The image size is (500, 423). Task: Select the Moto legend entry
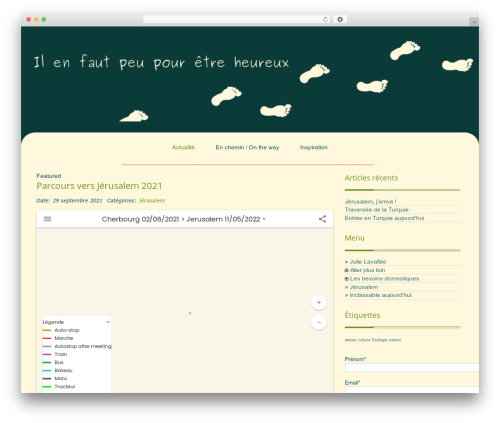tap(55, 378)
